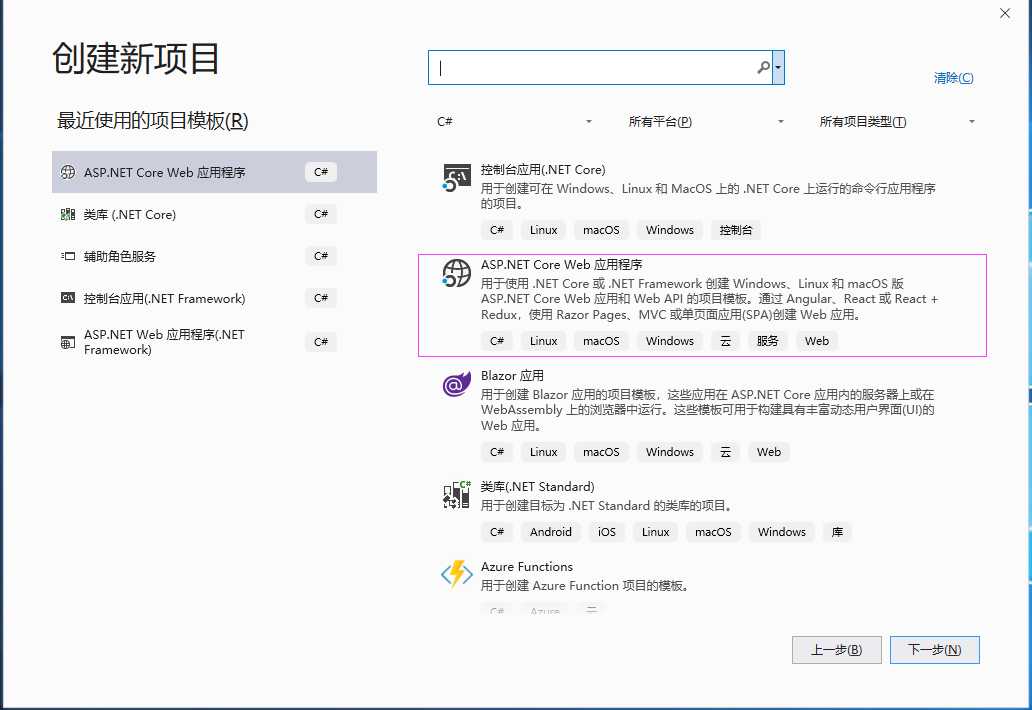Click the 上一步(B) back button
This screenshot has width=1032, height=710.
click(x=837, y=650)
